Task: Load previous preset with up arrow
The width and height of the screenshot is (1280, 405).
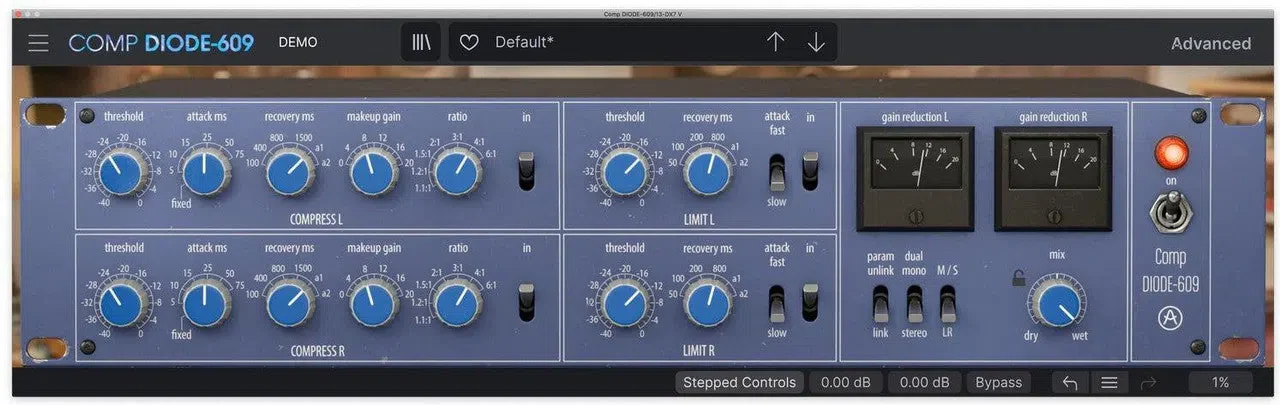Action: pos(775,42)
